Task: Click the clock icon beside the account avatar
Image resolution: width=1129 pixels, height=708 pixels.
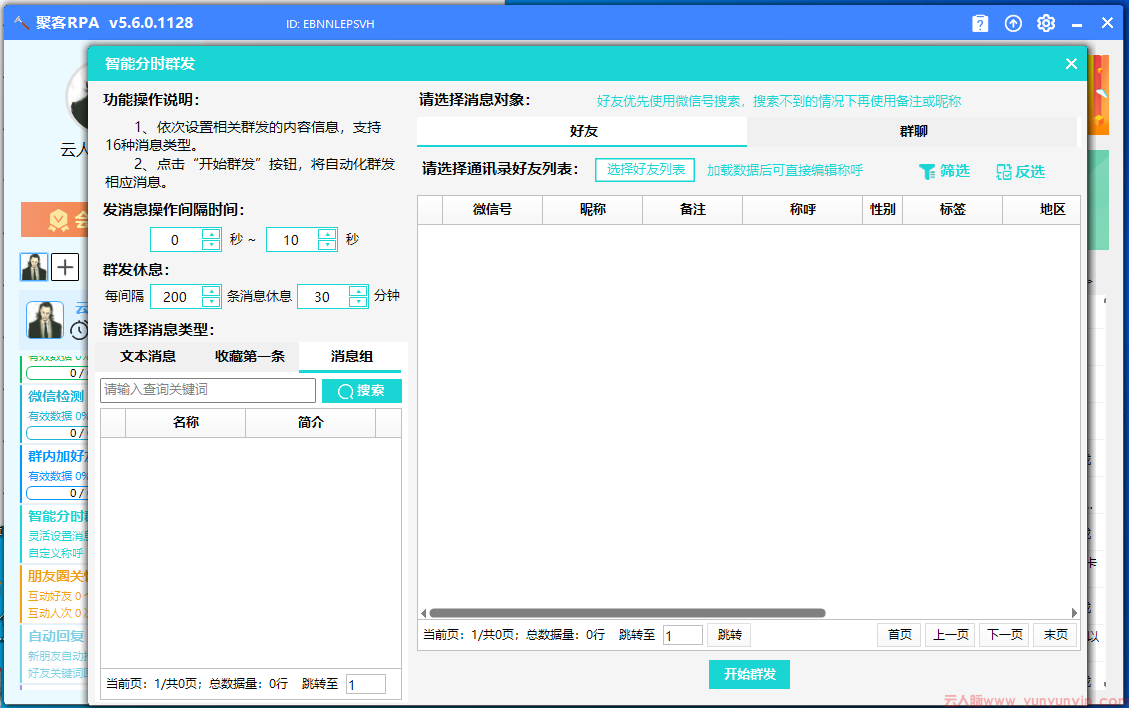Action: (x=80, y=329)
